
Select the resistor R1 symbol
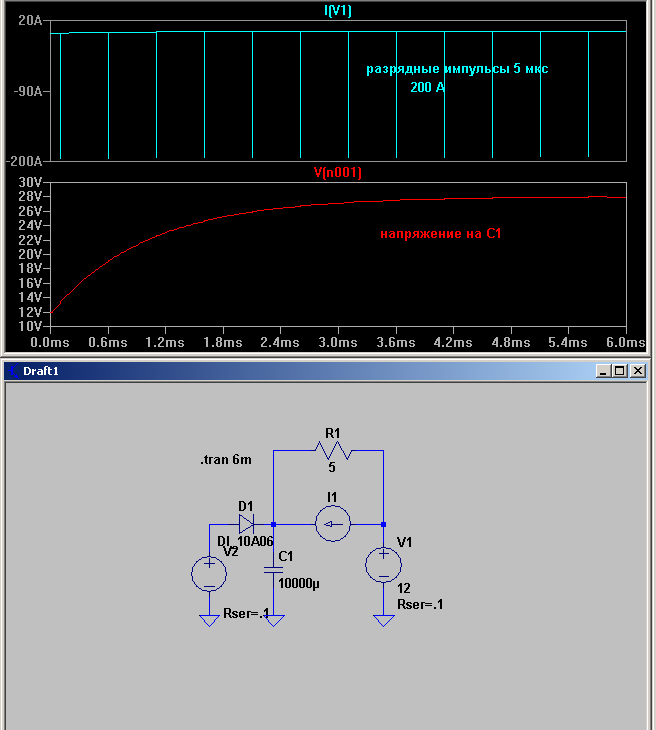(x=333, y=451)
